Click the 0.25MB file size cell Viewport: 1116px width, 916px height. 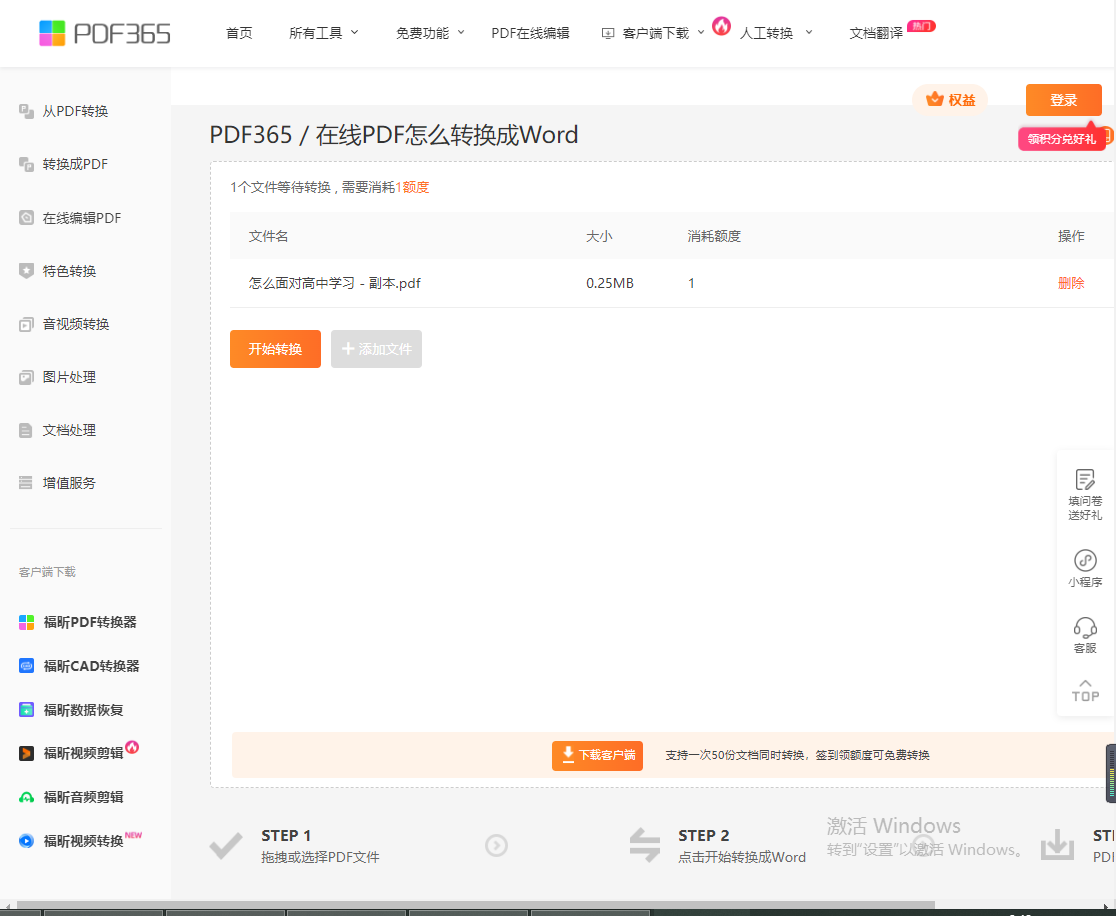(x=610, y=283)
